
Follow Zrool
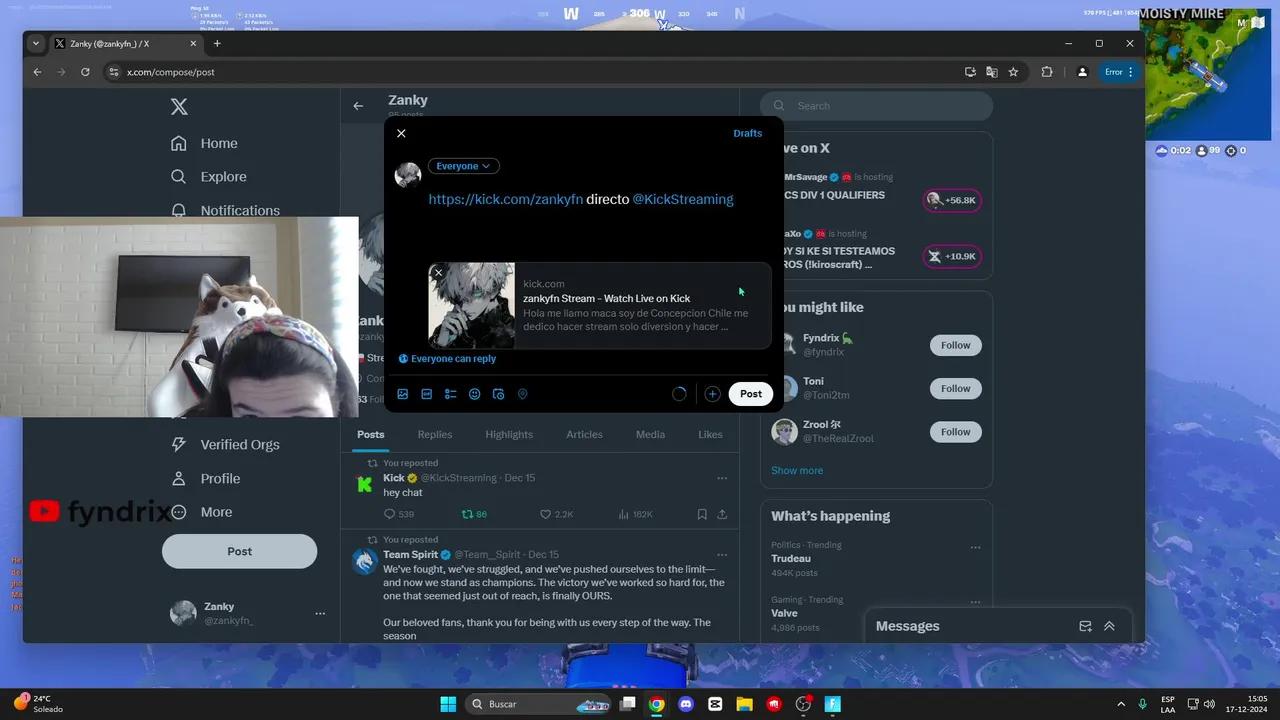tap(955, 432)
